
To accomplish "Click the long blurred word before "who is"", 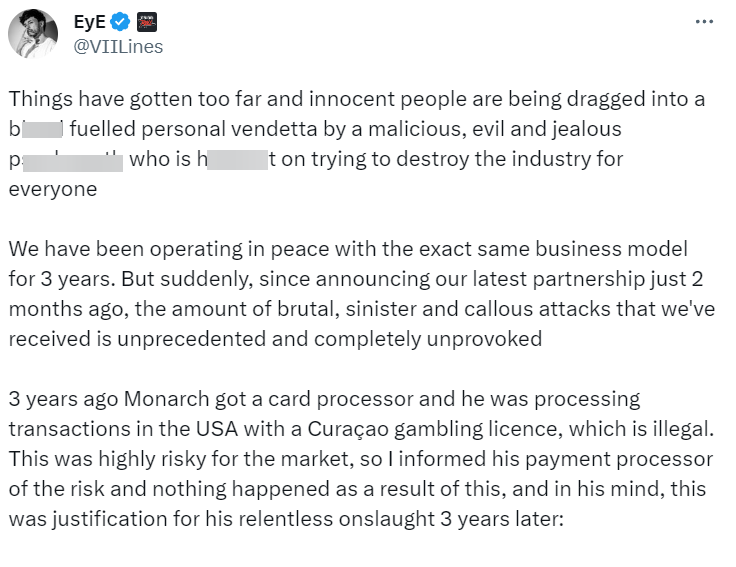I will 73,161.
